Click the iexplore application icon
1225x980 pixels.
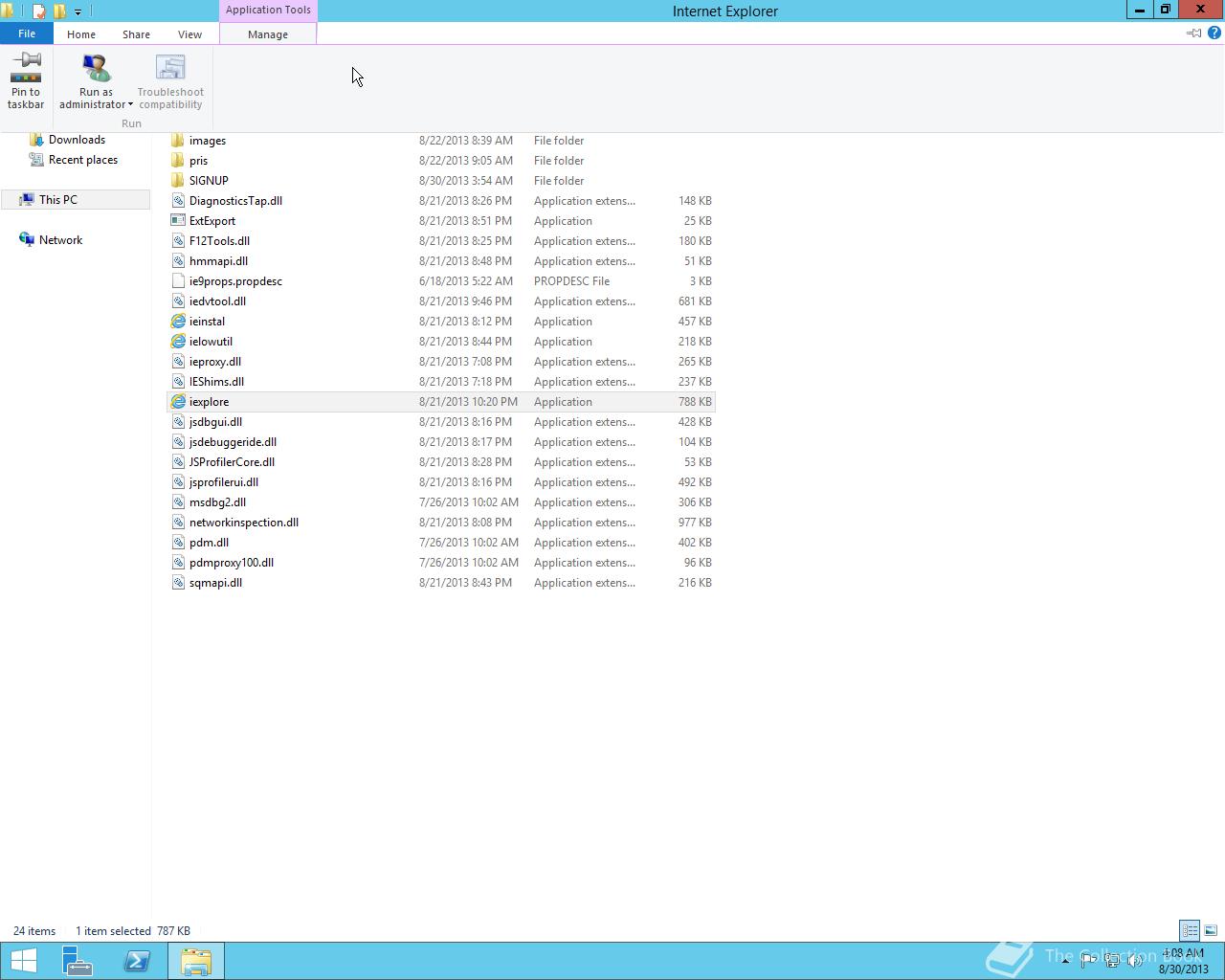(x=178, y=402)
